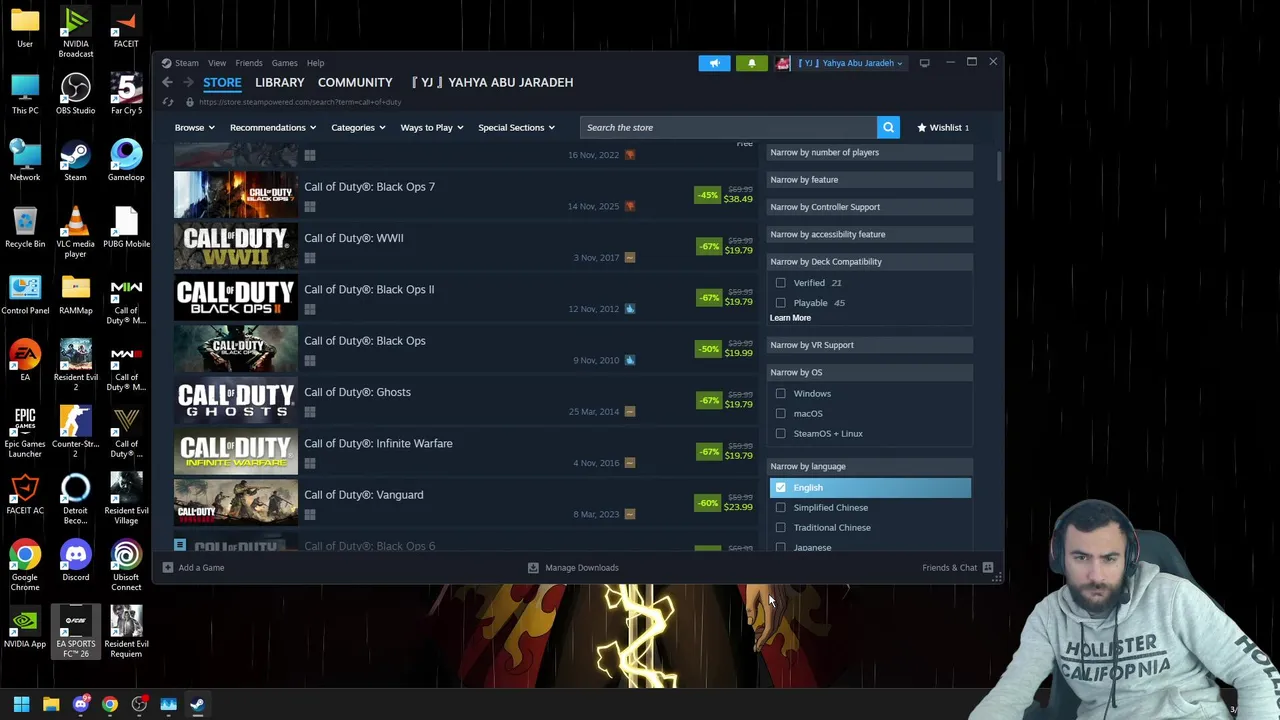Check the Playable Deck compatibility box
The height and width of the screenshot is (720, 1280).
(780, 303)
